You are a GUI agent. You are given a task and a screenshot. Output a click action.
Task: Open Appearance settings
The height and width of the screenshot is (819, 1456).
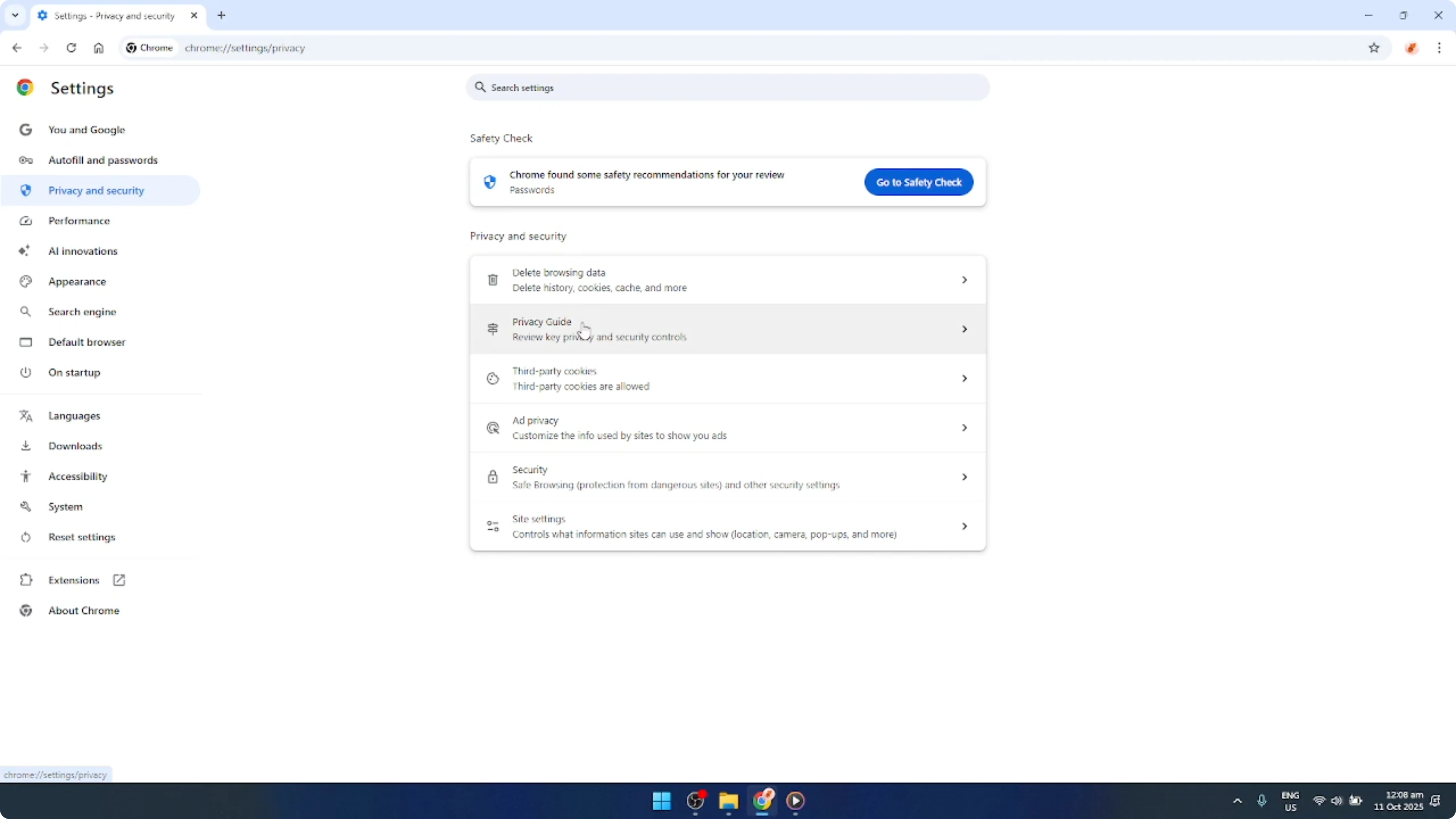point(100,281)
